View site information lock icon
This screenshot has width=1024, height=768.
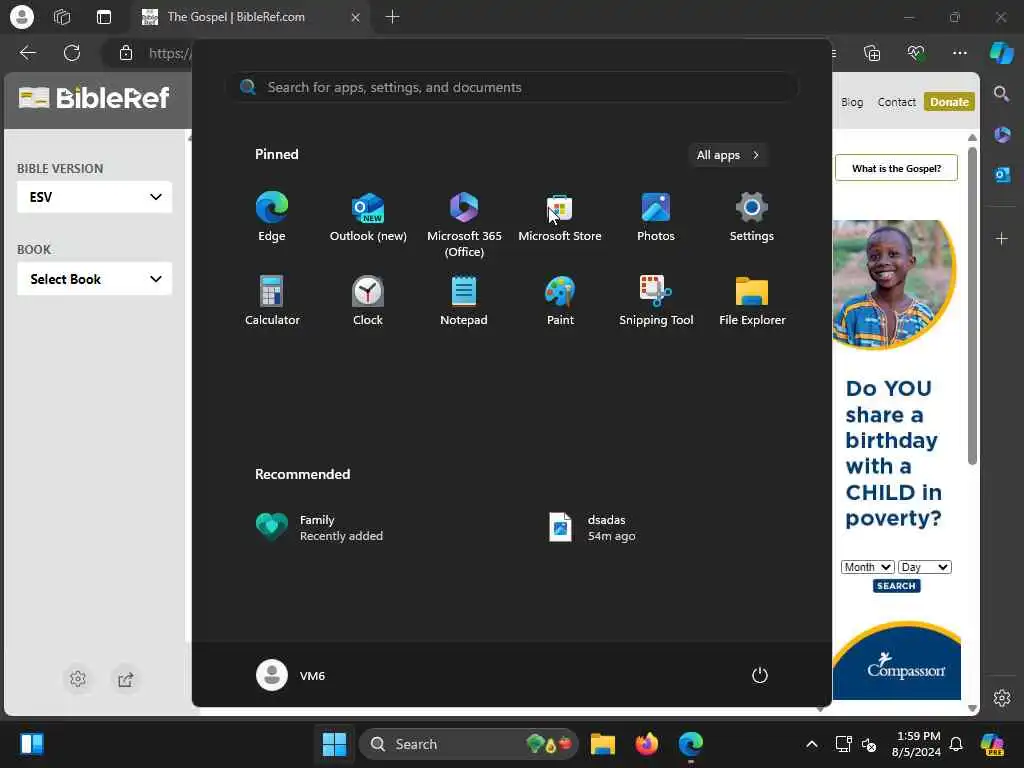click(x=125, y=53)
